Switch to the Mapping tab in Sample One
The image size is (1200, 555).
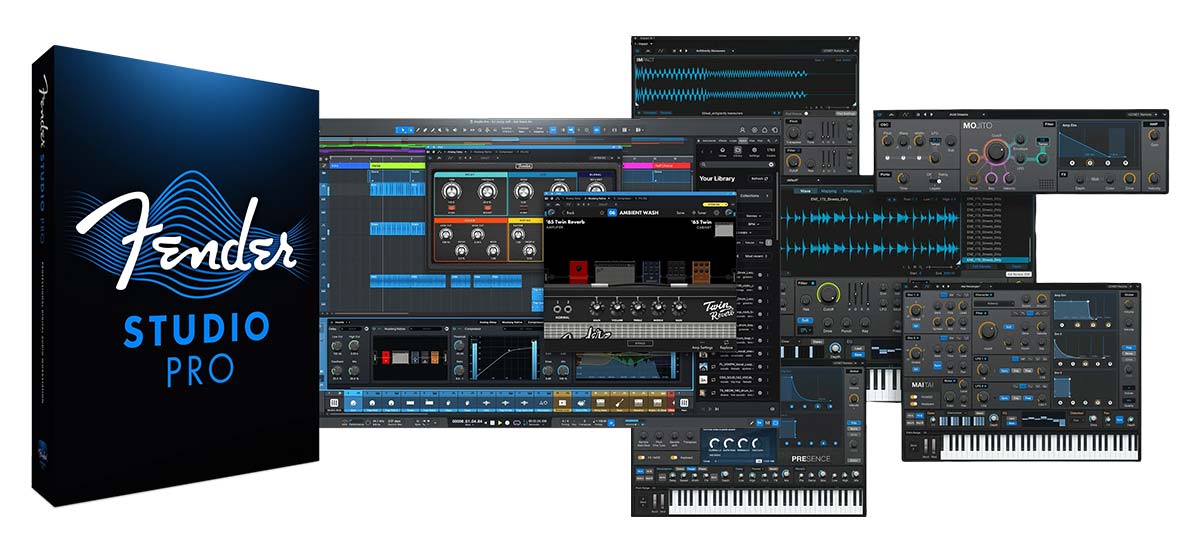pos(829,191)
